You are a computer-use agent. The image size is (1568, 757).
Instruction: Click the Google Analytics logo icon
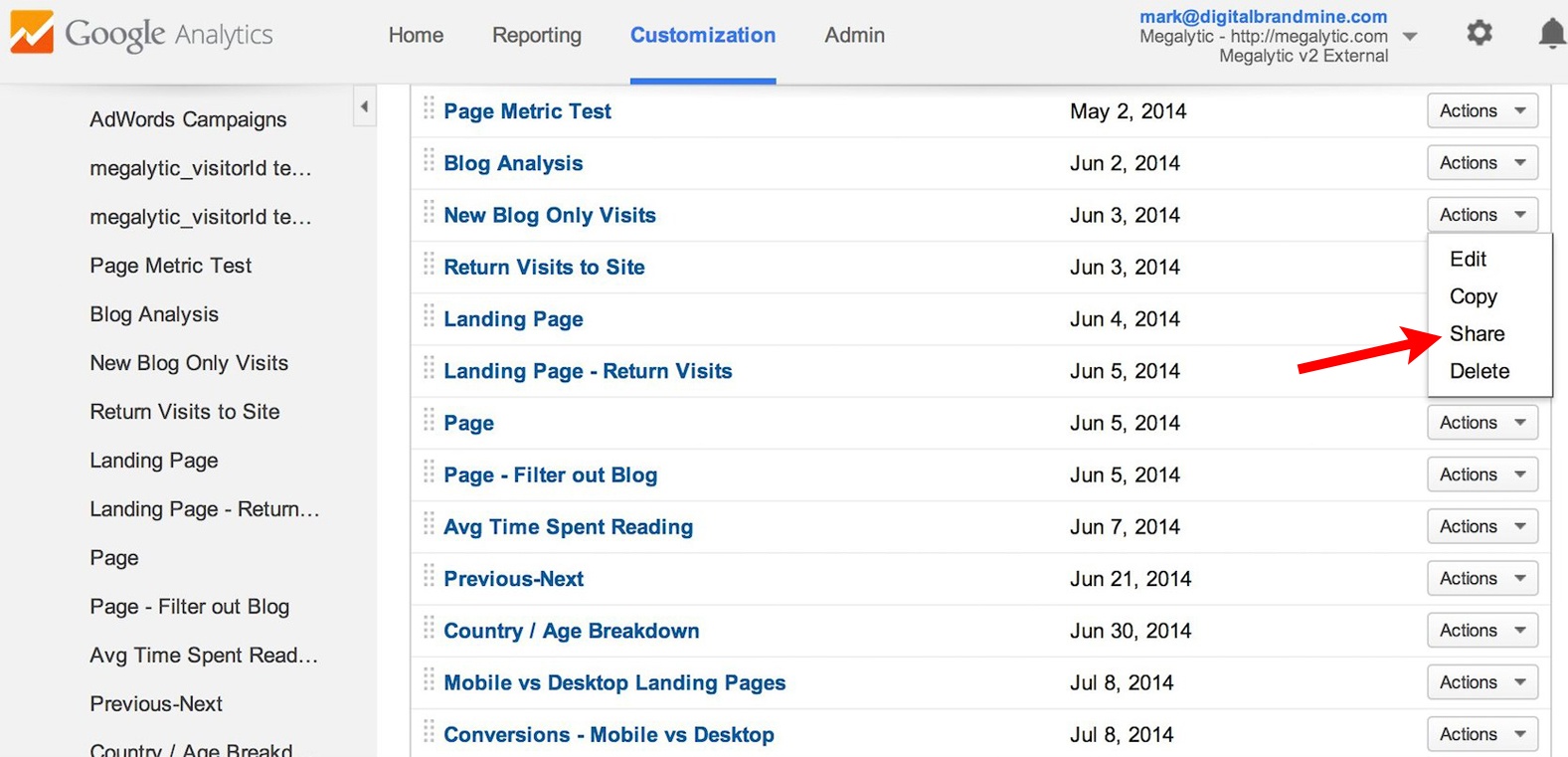(32, 33)
